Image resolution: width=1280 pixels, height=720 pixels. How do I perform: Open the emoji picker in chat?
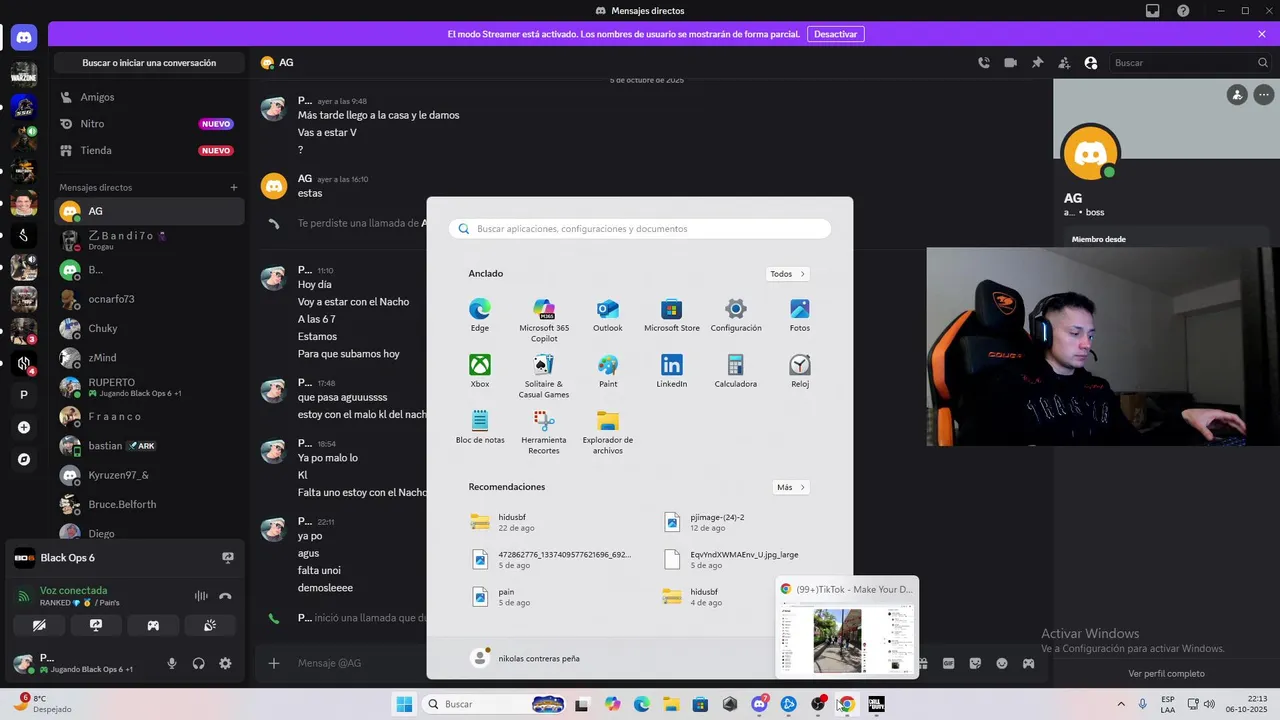(x=1002, y=663)
